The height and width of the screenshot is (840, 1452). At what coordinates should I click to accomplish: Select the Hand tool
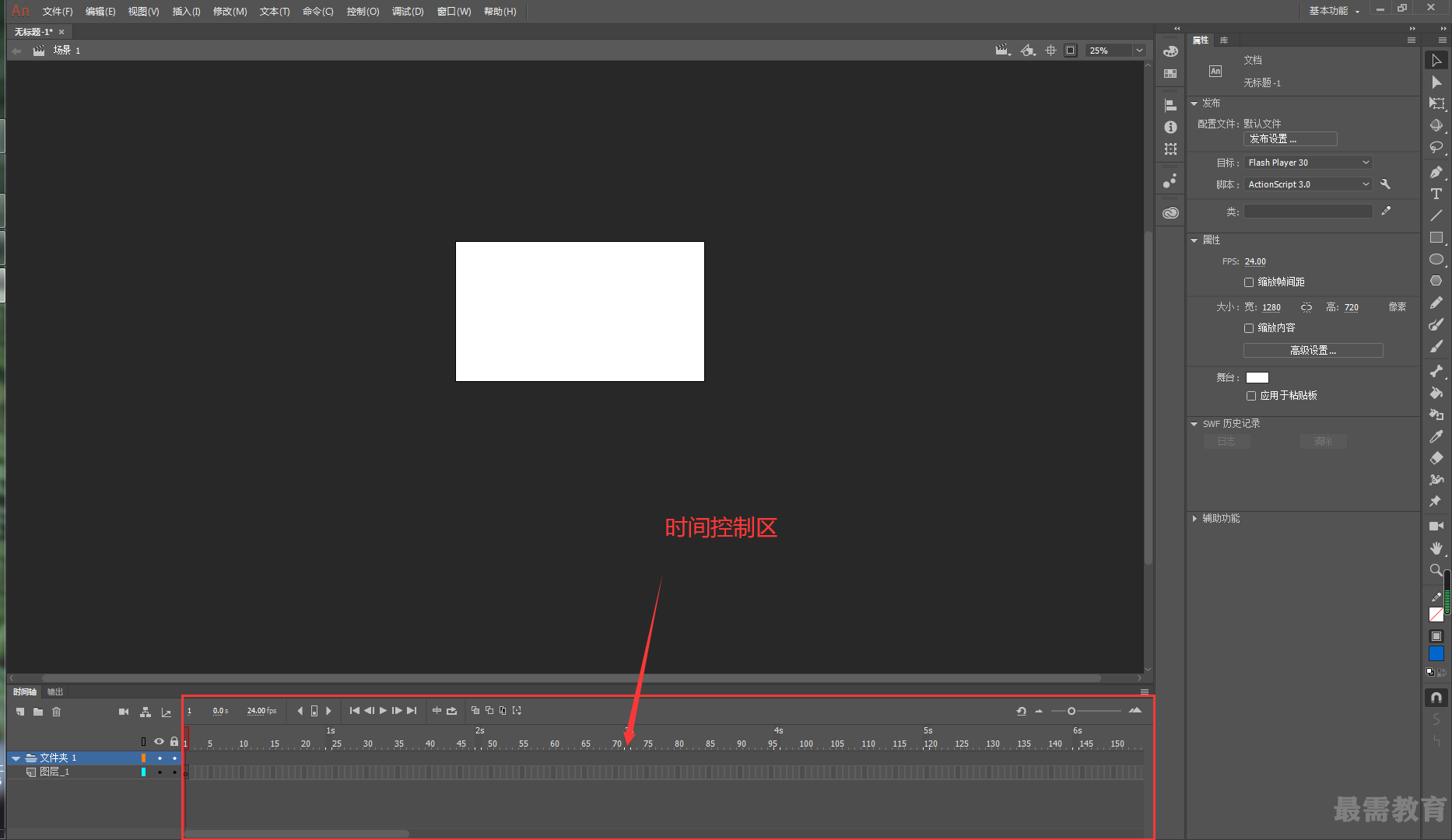1436,548
